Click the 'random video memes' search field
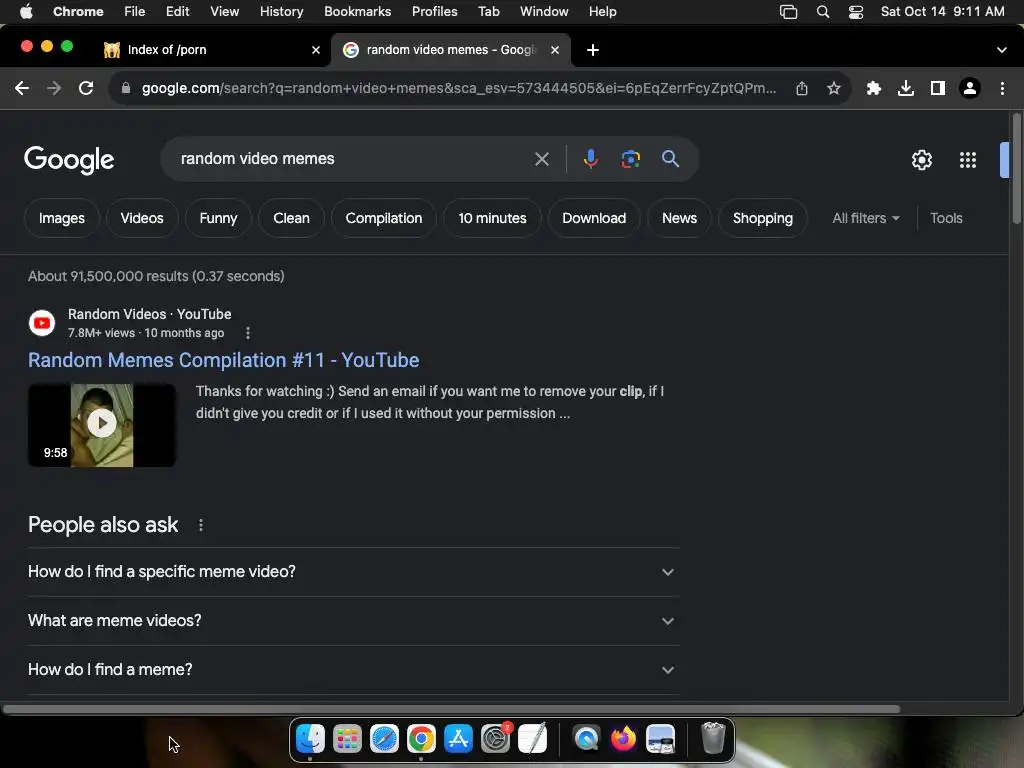 click(x=353, y=159)
